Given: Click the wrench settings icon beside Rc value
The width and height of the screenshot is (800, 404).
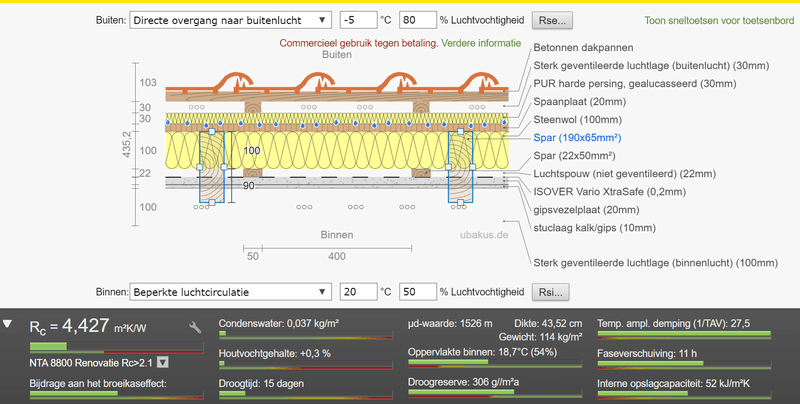Looking at the screenshot, I should (196, 327).
